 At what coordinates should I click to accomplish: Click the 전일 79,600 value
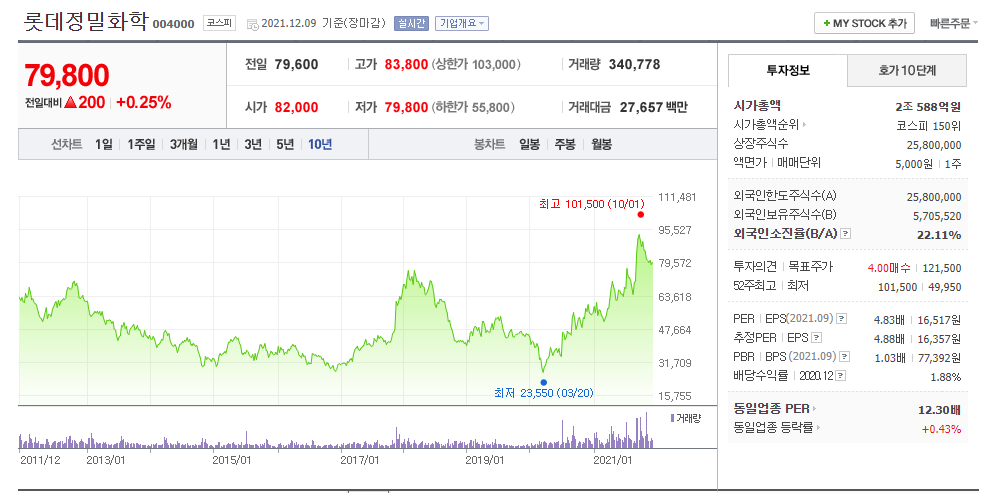click(296, 64)
